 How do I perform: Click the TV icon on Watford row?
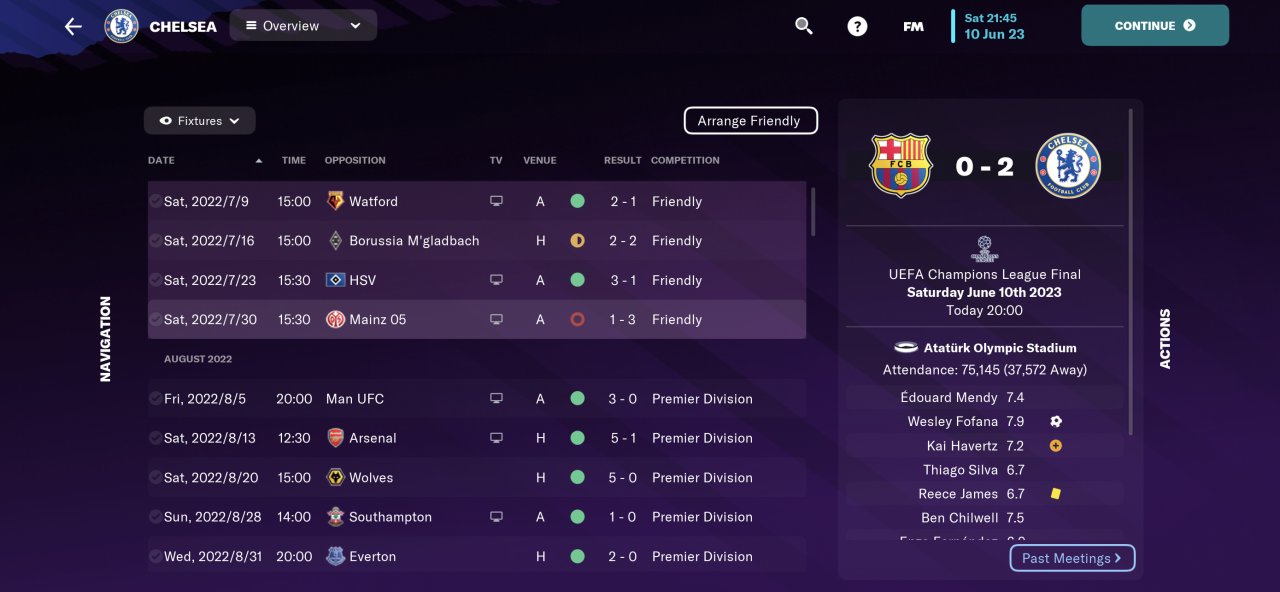tap(496, 201)
